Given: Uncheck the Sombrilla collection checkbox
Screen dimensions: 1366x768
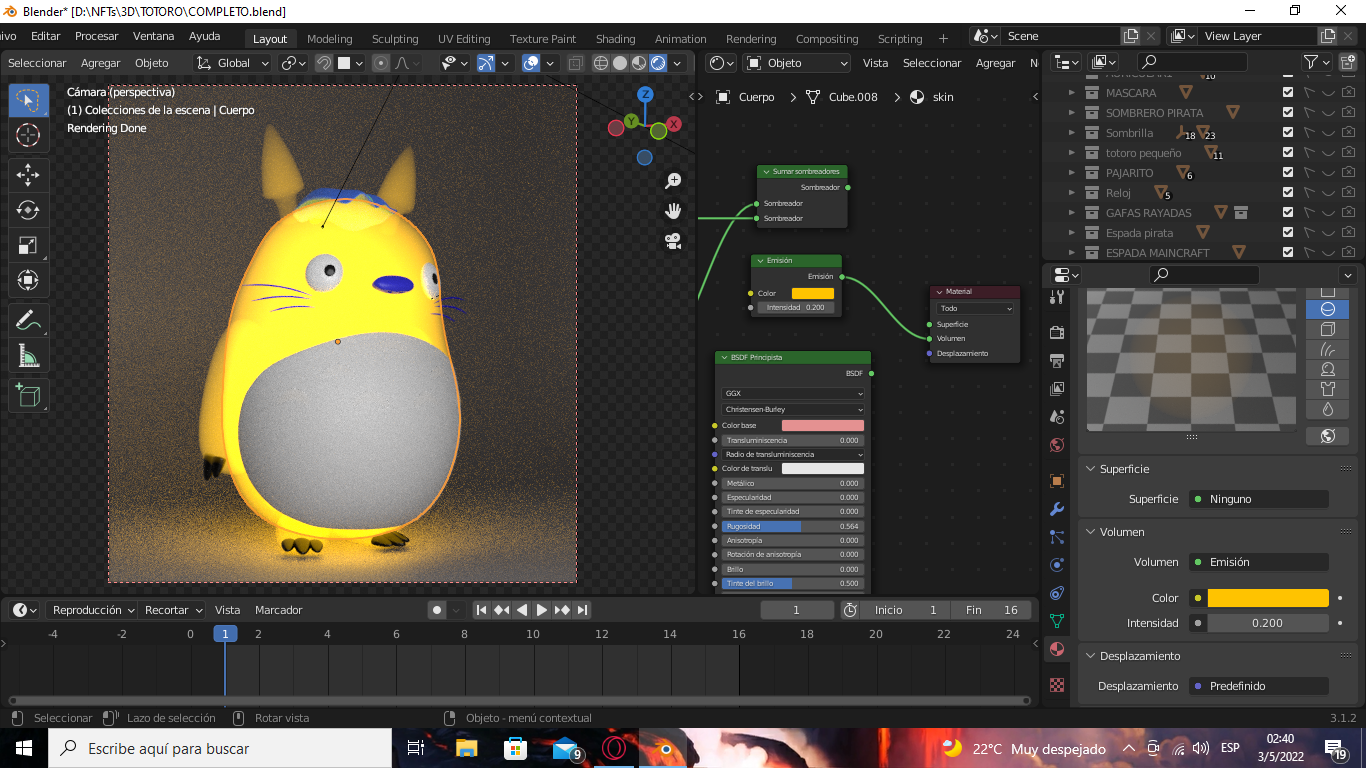Looking at the screenshot, I should tap(1288, 133).
